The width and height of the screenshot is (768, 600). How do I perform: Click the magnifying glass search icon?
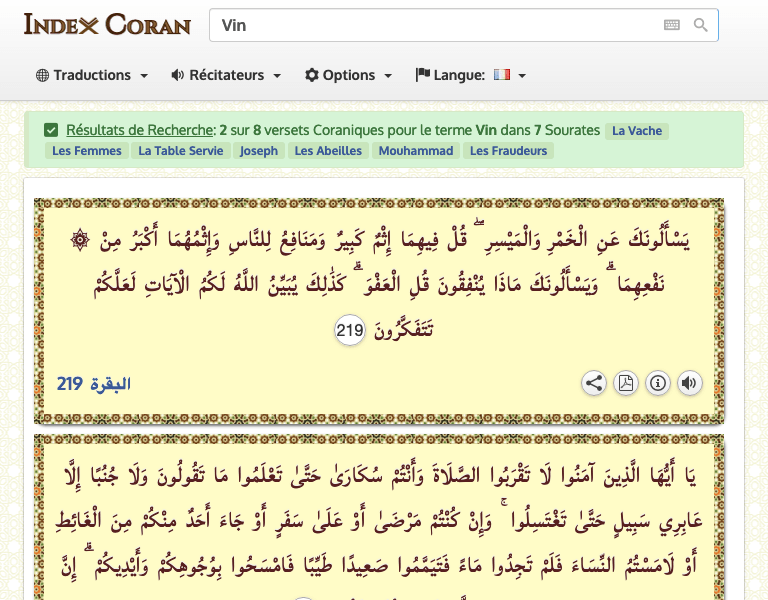pyautogui.click(x=701, y=25)
